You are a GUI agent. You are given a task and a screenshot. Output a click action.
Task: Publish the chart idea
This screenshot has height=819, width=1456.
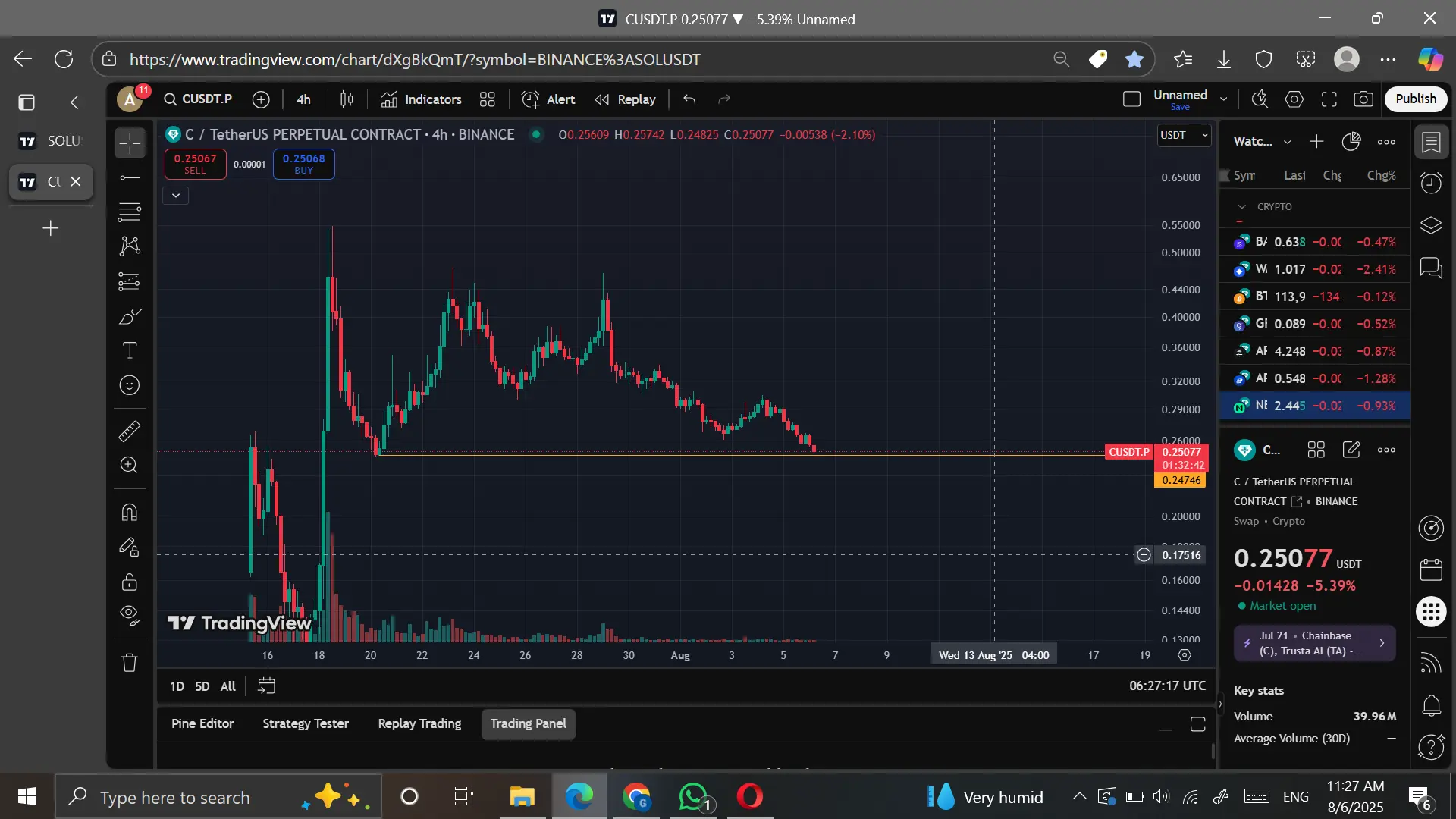point(1416,99)
